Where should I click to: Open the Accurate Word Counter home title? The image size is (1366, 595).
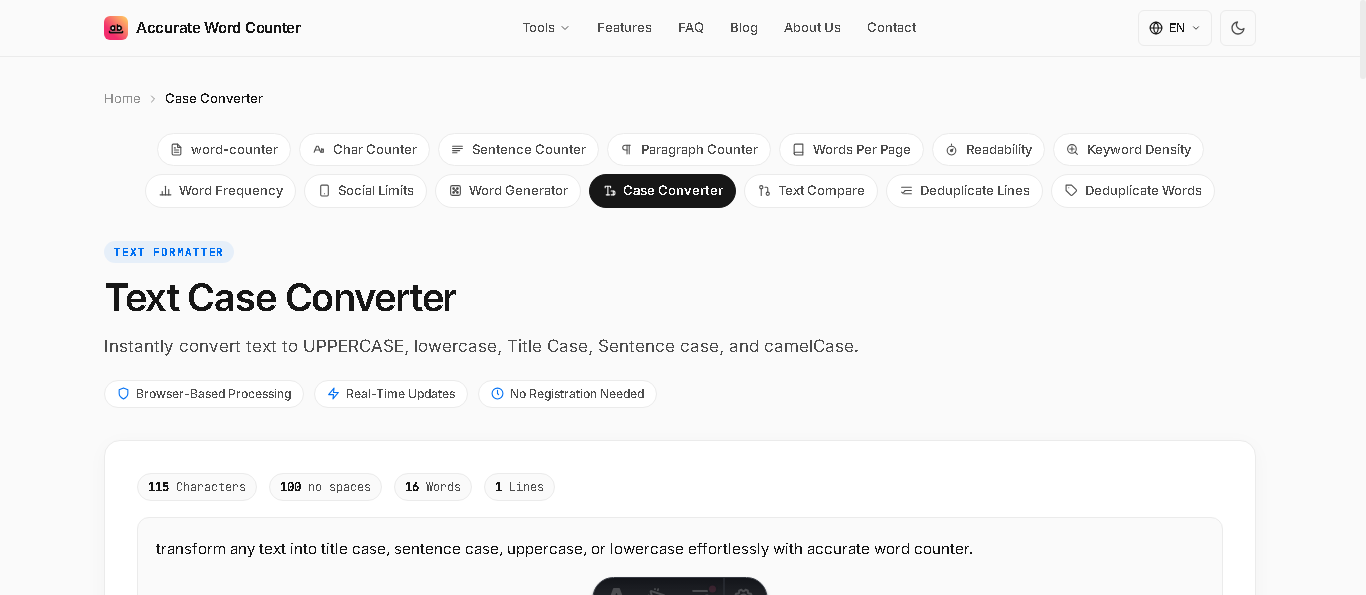pos(218,28)
